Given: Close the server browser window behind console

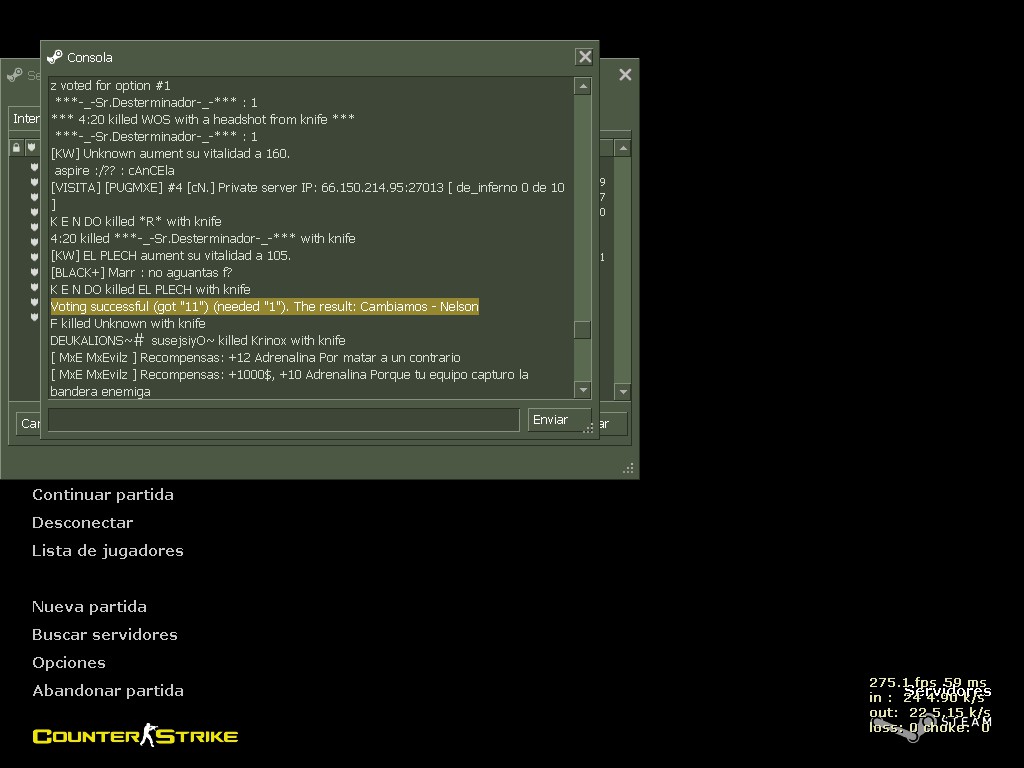Looking at the screenshot, I should click(x=625, y=74).
